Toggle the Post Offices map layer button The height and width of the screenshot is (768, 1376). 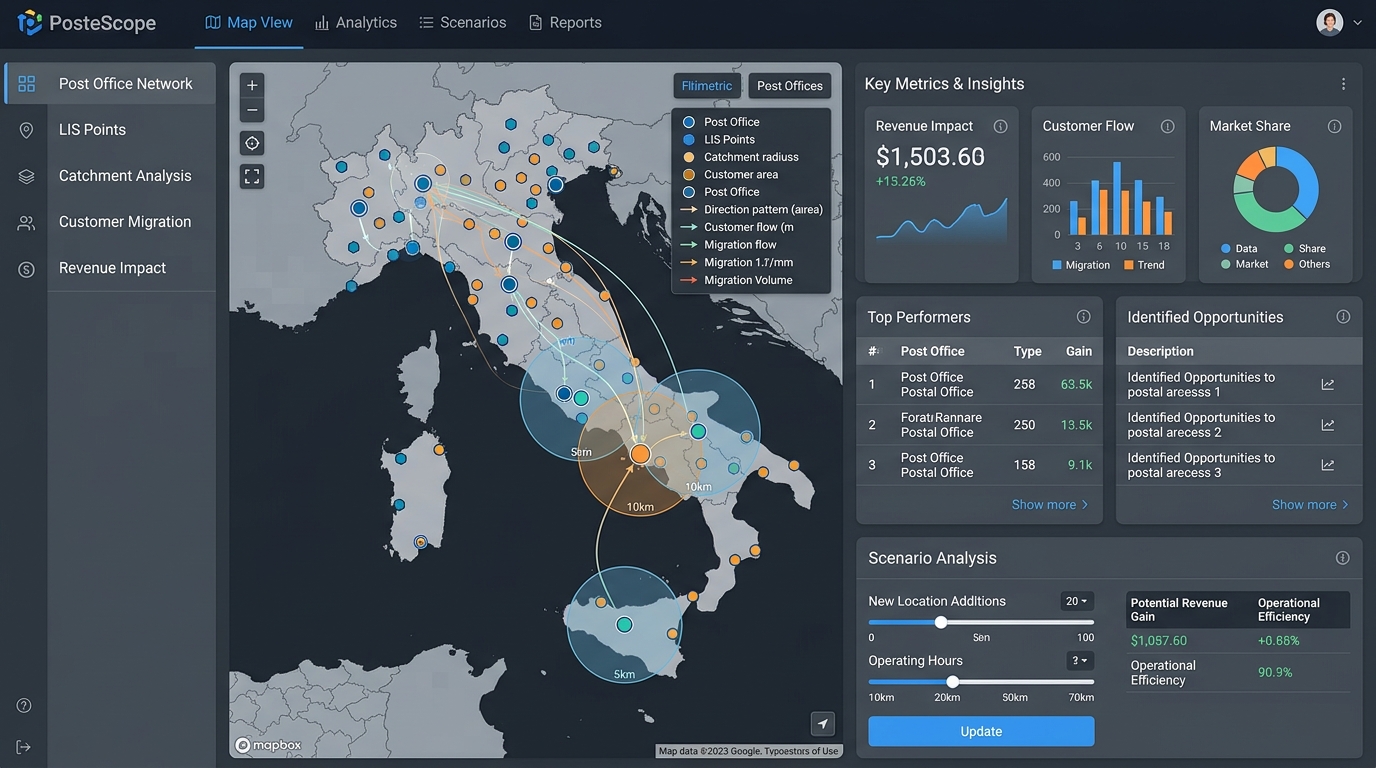789,86
